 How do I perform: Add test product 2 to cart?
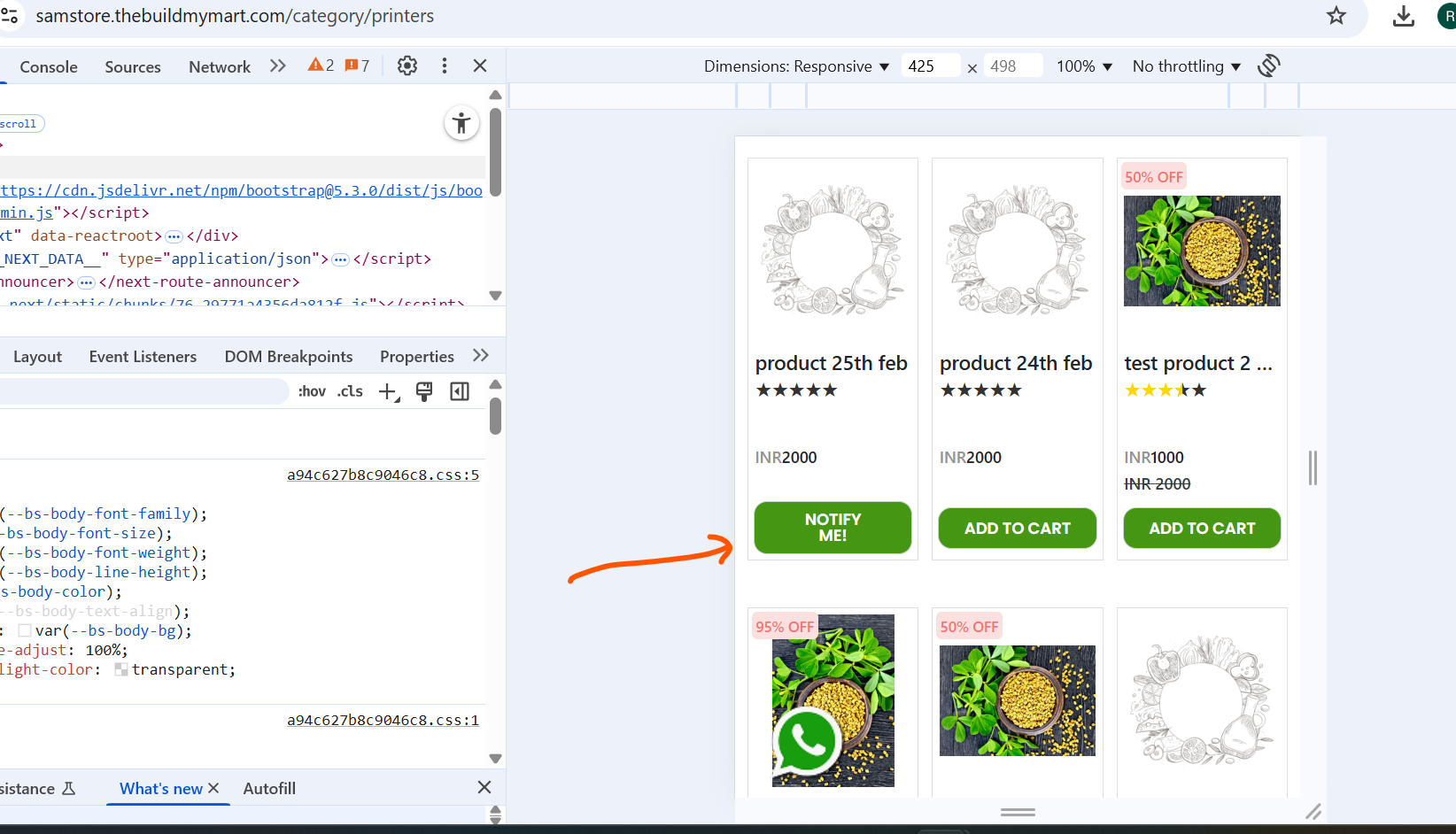click(x=1202, y=528)
